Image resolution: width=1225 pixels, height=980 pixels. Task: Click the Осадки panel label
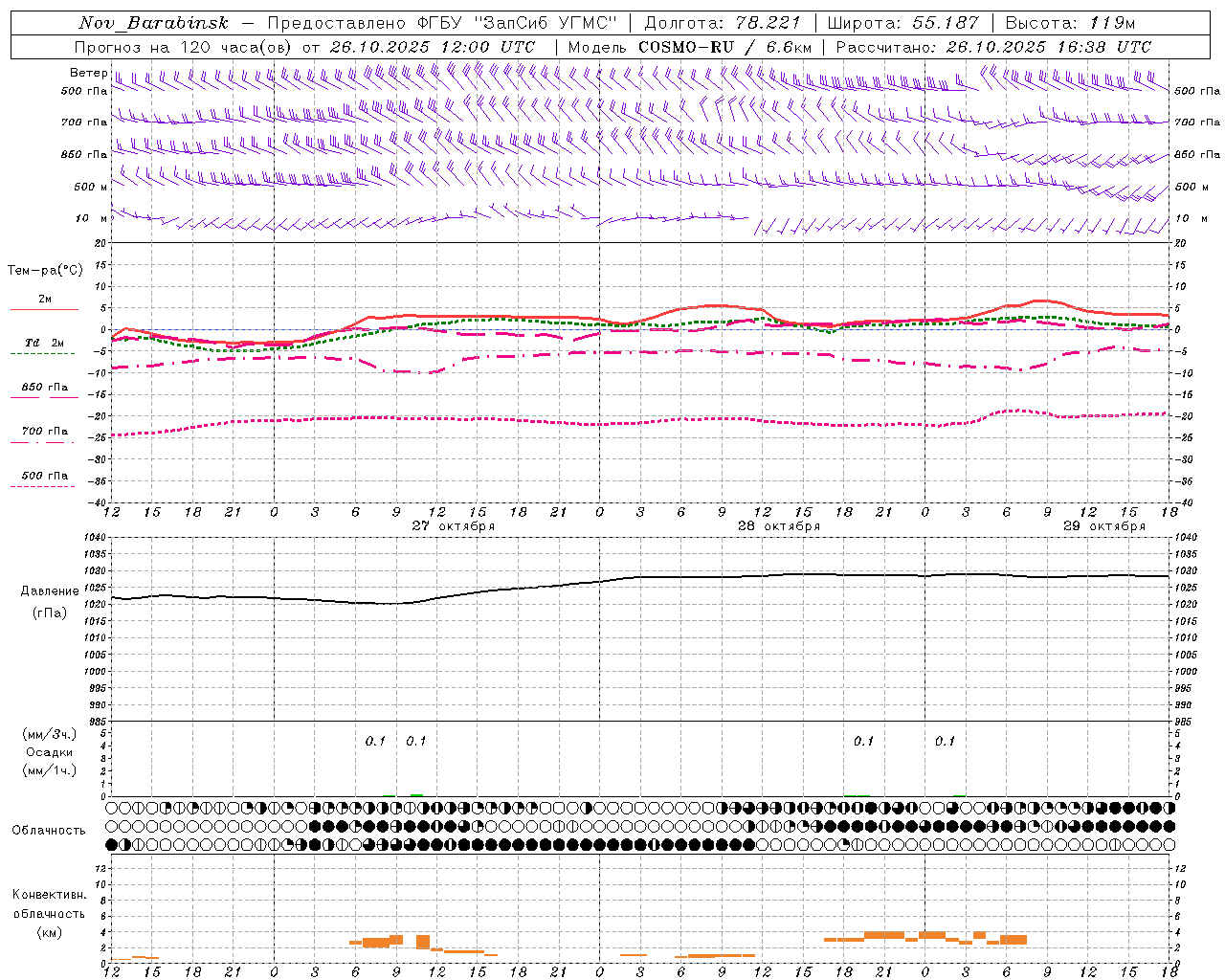[x=50, y=752]
